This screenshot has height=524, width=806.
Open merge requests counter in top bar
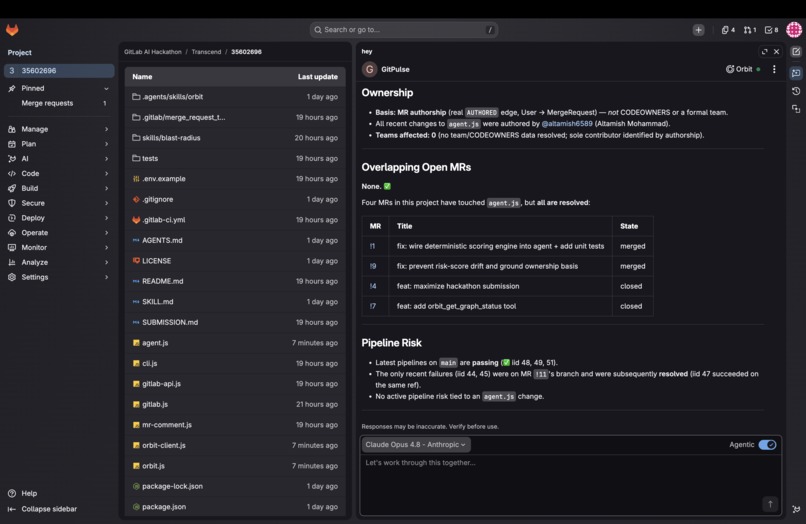tap(749, 30)
